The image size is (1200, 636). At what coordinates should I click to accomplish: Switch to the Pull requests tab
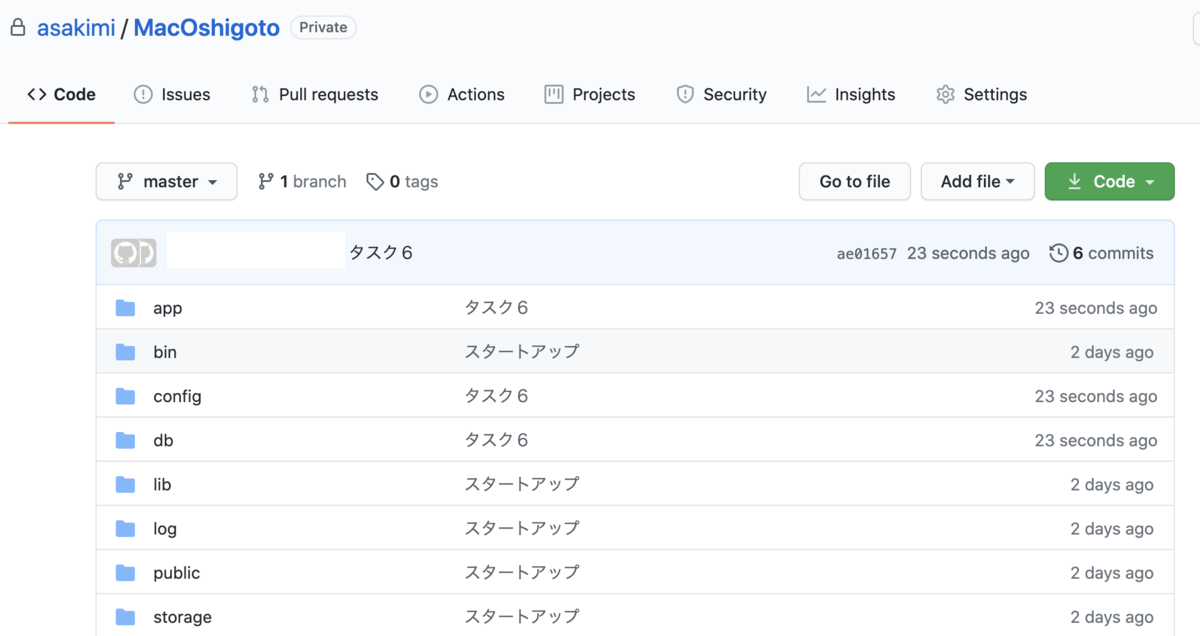[314, 94]
